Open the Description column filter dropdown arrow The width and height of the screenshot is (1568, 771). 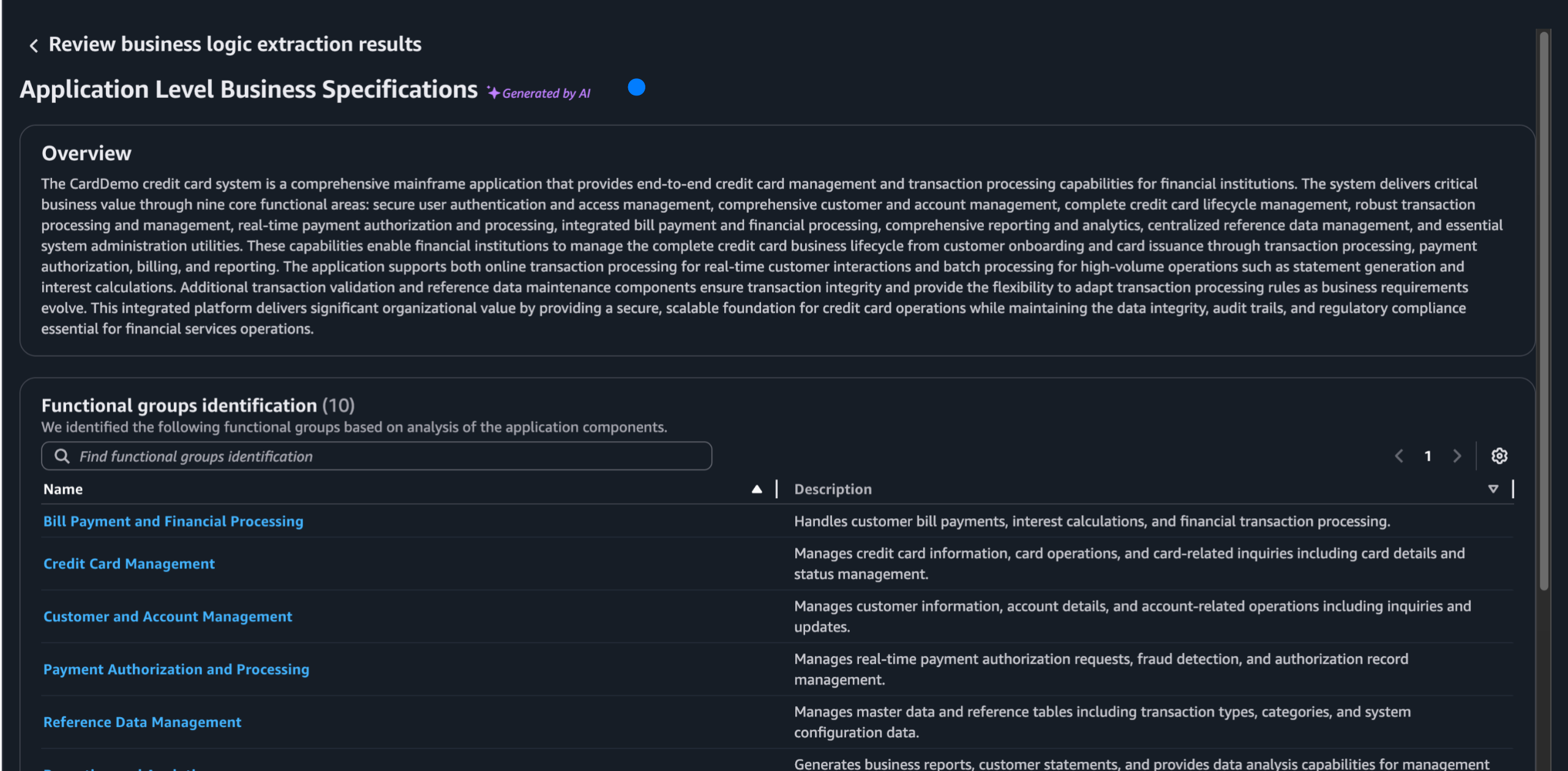1494,489
